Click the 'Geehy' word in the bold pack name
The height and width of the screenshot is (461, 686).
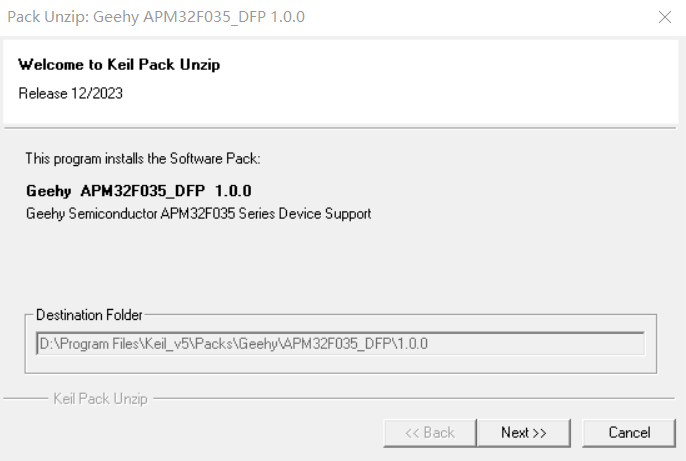point(48,190)
